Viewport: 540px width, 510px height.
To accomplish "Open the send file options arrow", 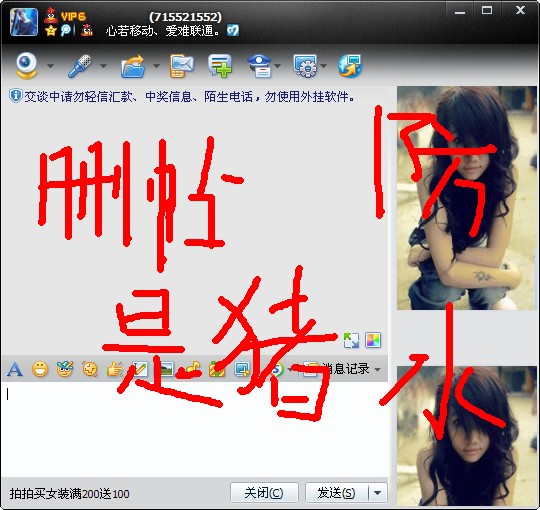I will pos(156,65).
